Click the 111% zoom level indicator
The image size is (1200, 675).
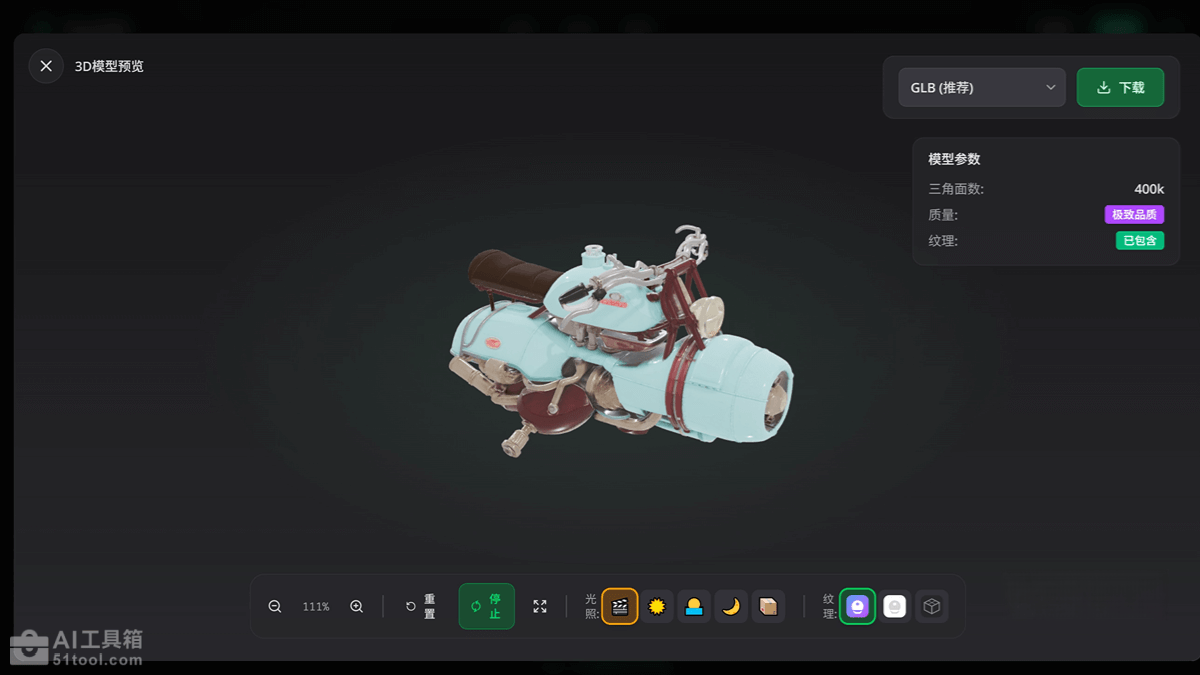[316, 607]
